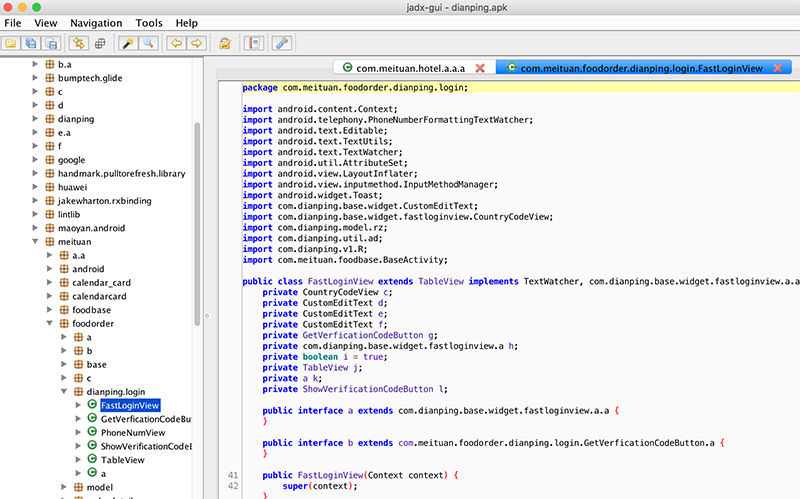Open Preferences with the wrench icon
Screen dimensions: 800x499
pos(282,43)
